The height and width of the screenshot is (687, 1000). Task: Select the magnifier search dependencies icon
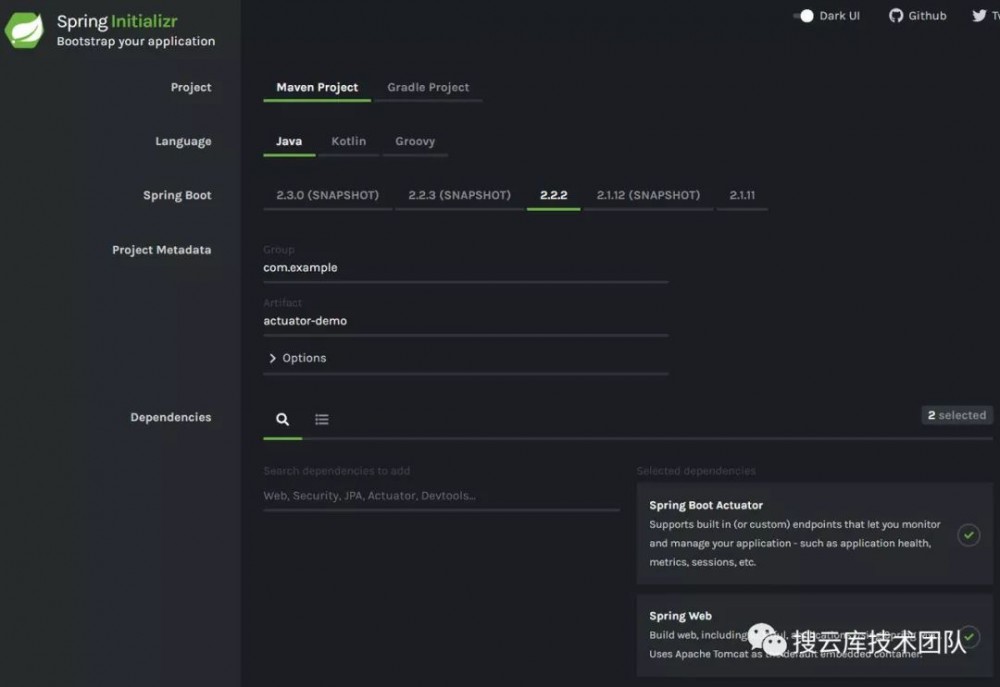[x=283, y=419]
